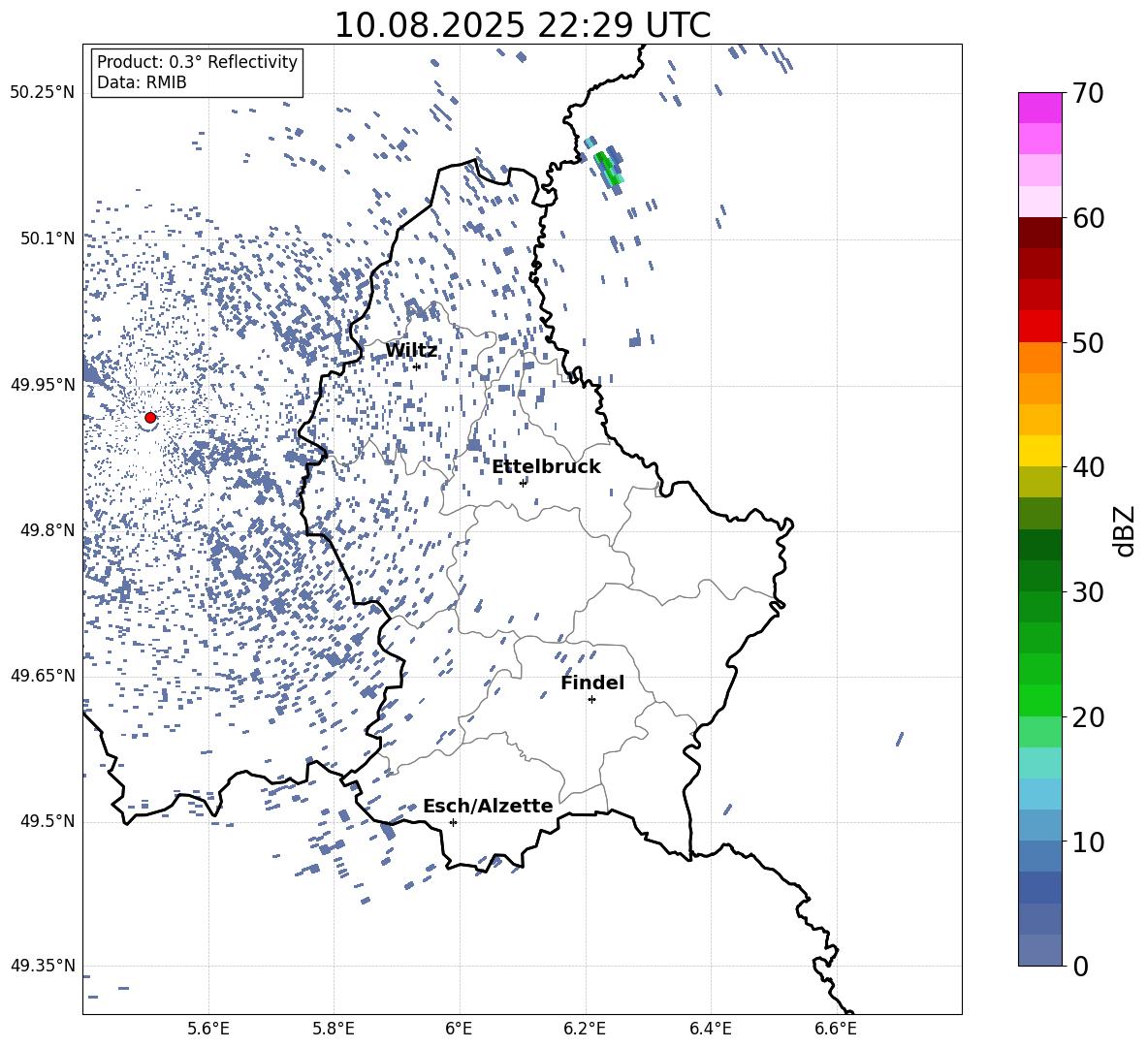Click the red radar site marker

(150, 418)
